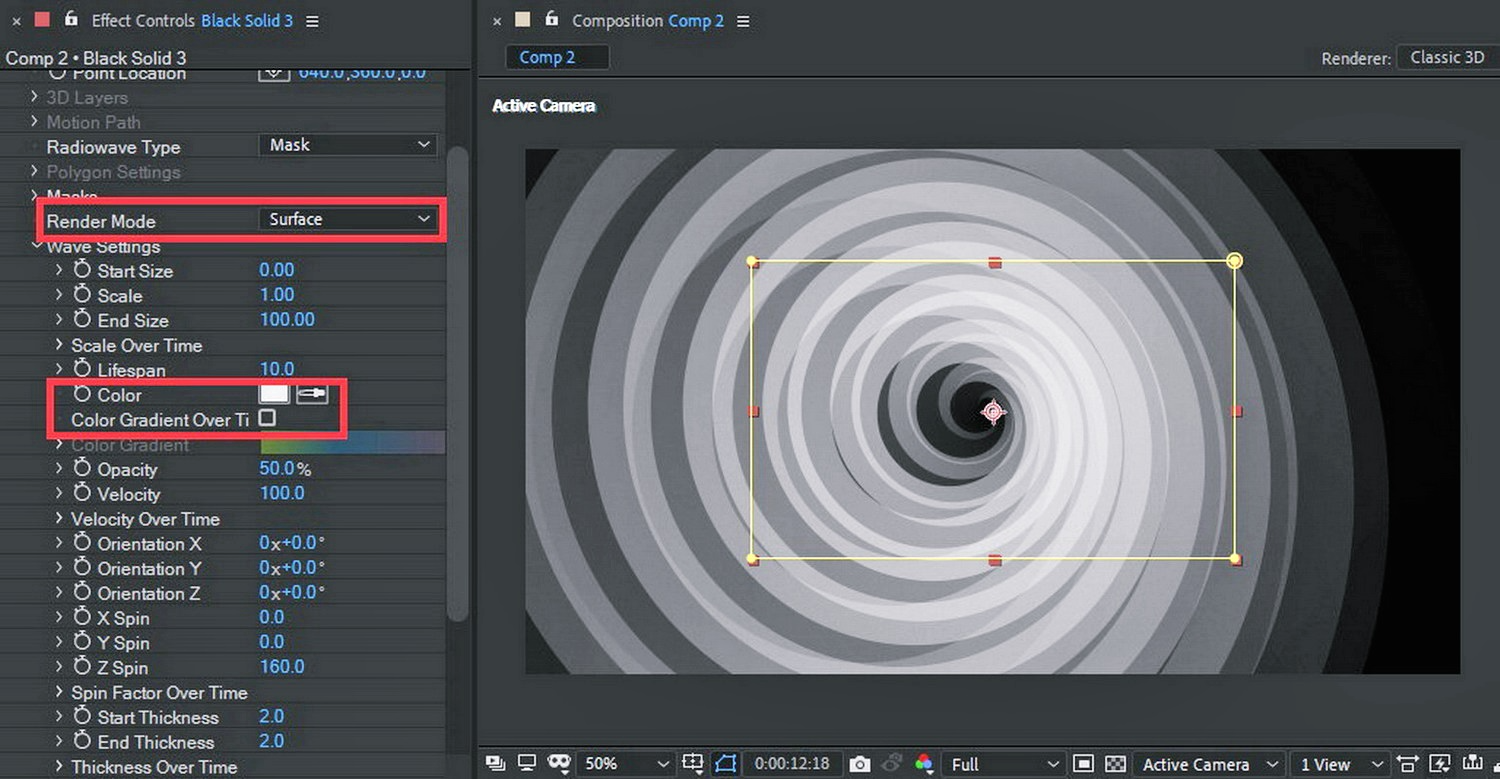Expand the Velocity Over Time graph

[60, 518]
